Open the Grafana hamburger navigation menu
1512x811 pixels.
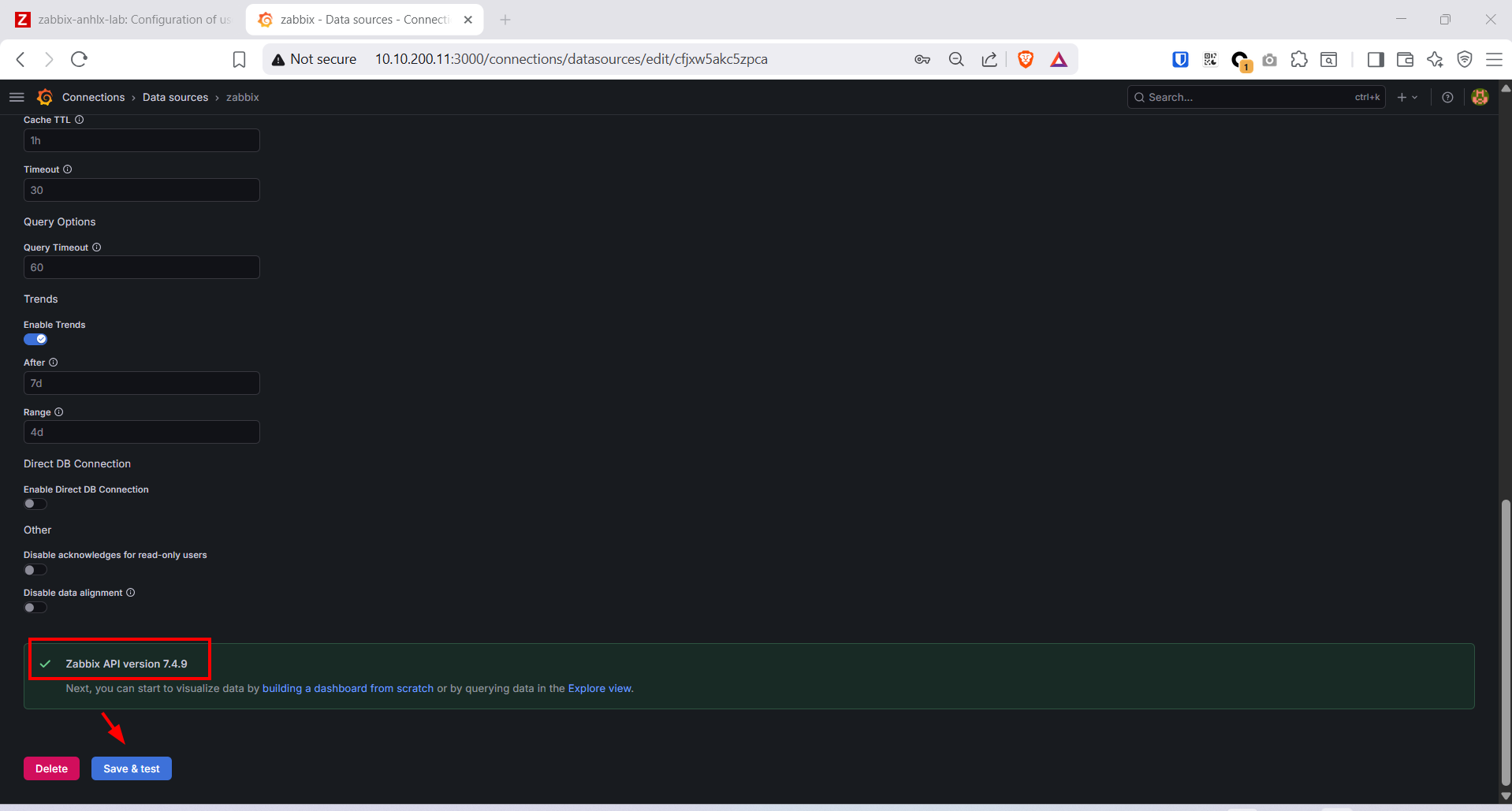17,97
